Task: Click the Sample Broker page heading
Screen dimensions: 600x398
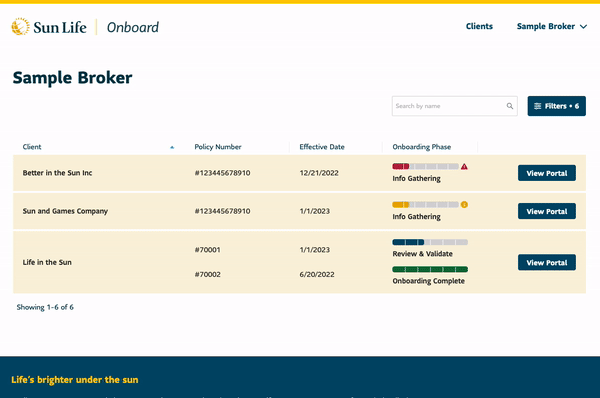Action: tap(72, 78)
